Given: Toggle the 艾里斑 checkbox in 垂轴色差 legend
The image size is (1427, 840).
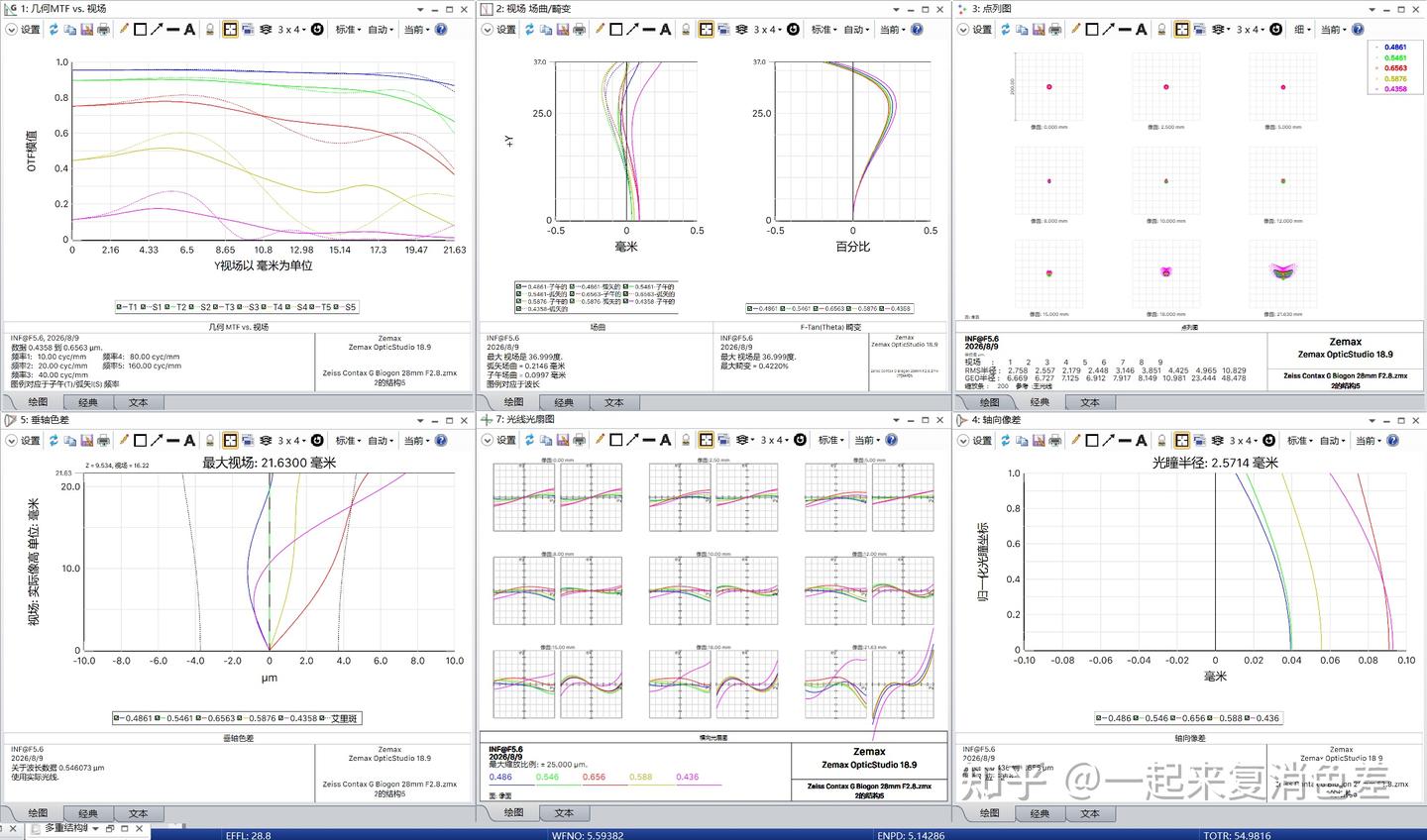Looking at the screenshot, I should tap(324, 718).
